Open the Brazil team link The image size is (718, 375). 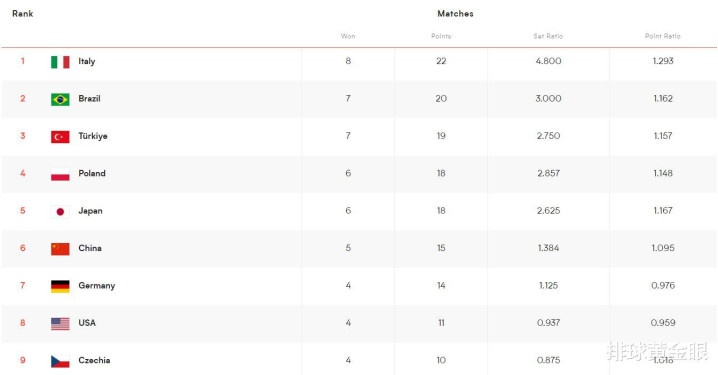click(x=89, y=98)
